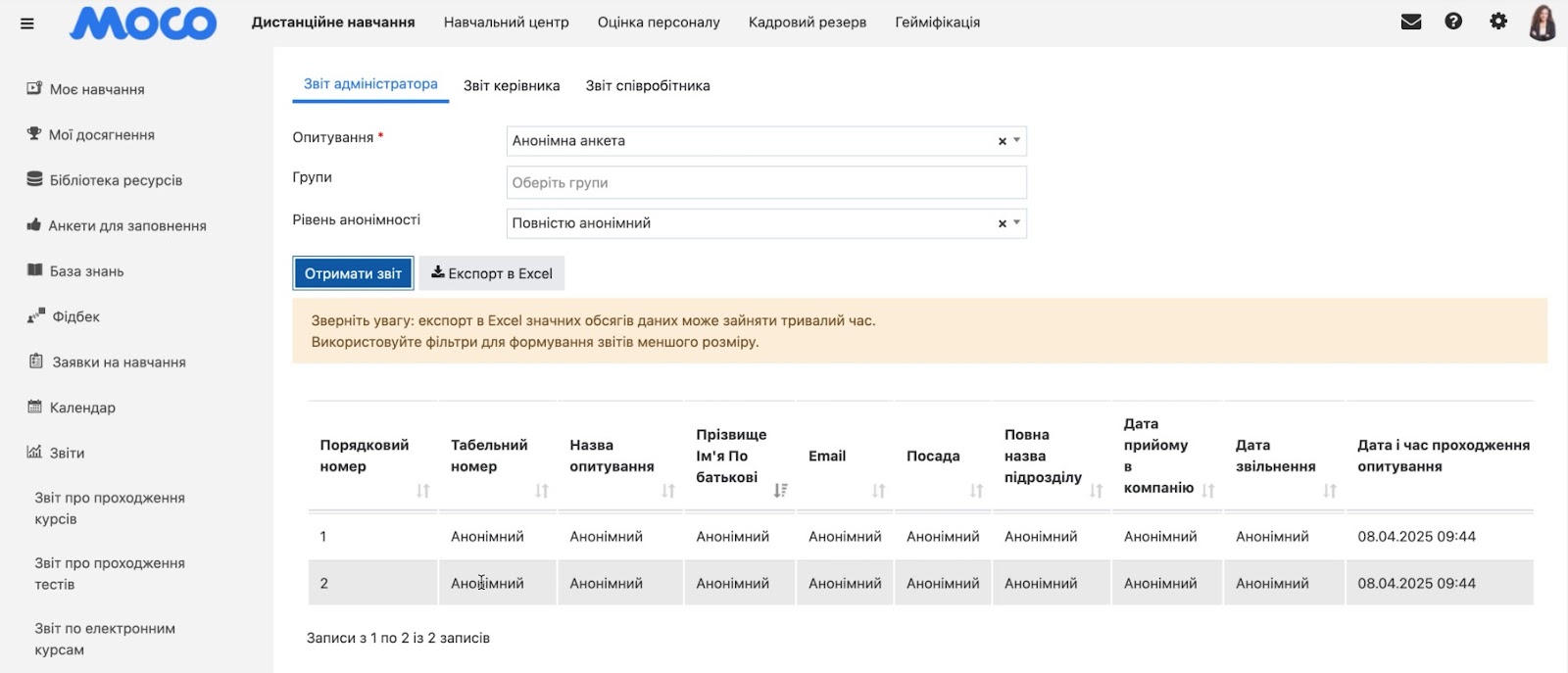The height and width of the screenshot is (673, 1568).
Task: Click Експорт в Excel button
Action: [492, 273]
